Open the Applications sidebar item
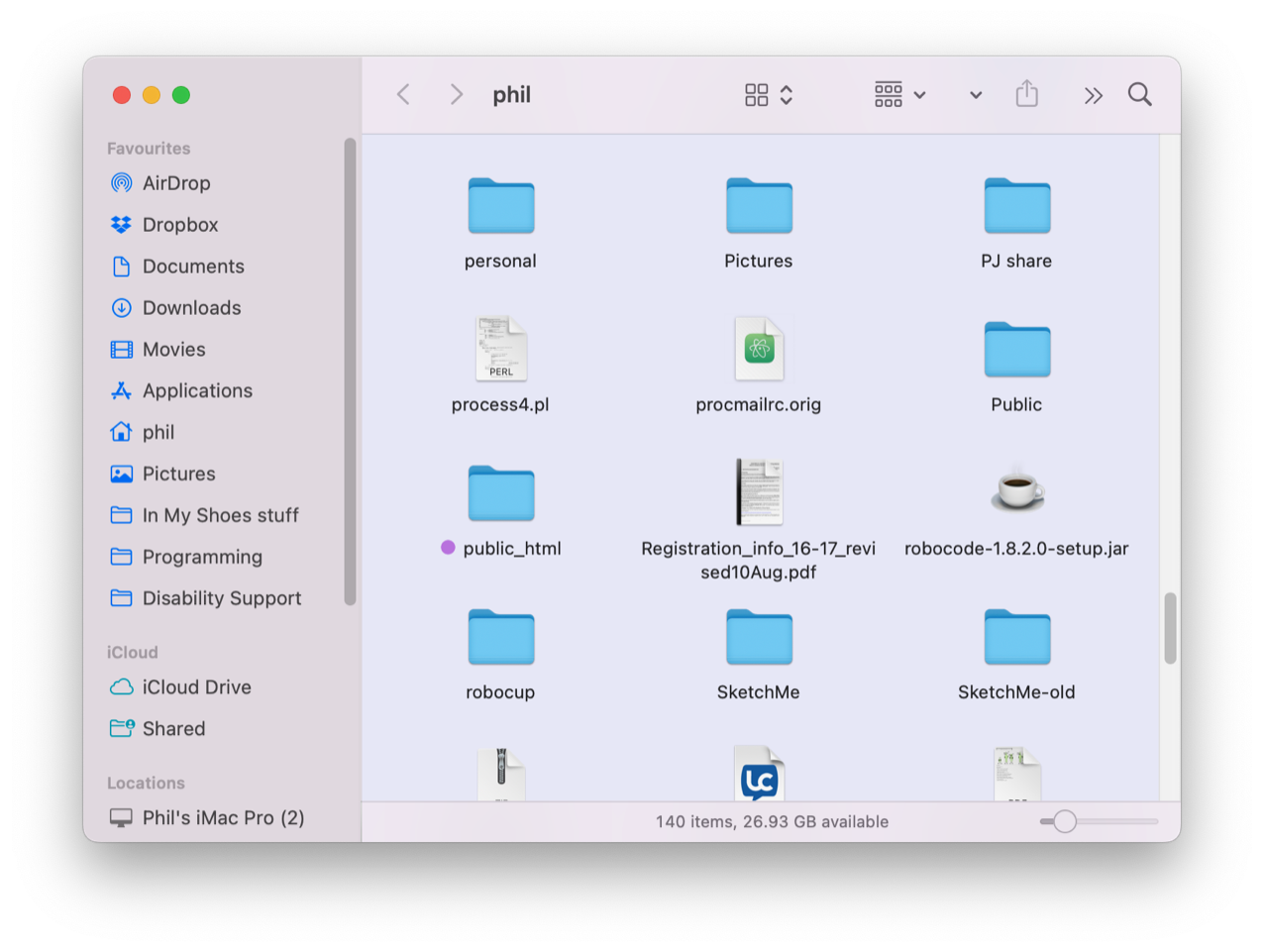This screenshot has height=952, width=1264. pos(197,391)
